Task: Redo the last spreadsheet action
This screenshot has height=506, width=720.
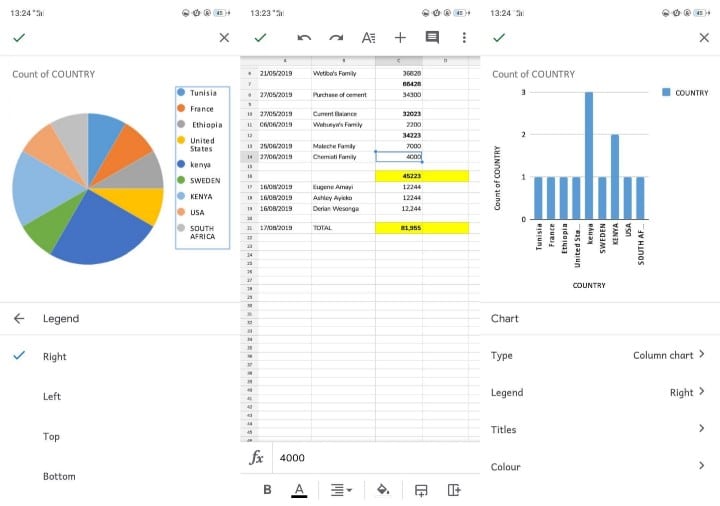Action: point(336,38)
